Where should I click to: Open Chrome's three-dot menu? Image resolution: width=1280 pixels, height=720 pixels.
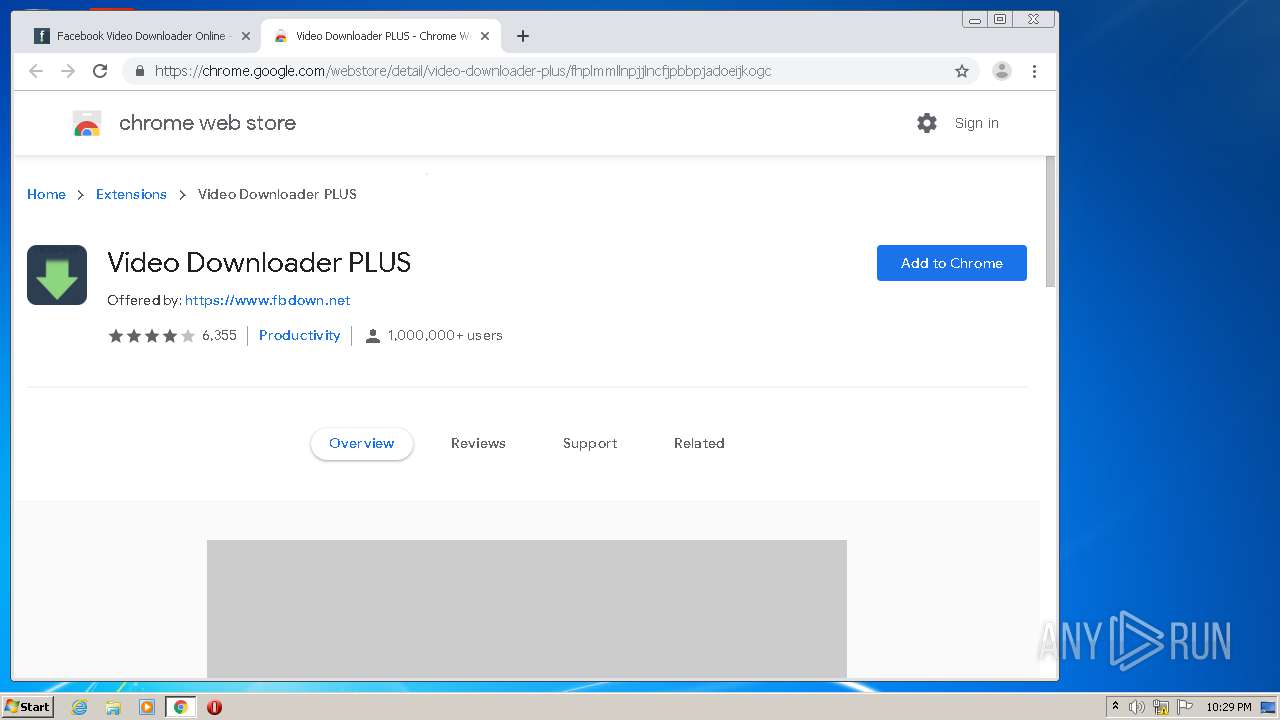click(1034, 71)
